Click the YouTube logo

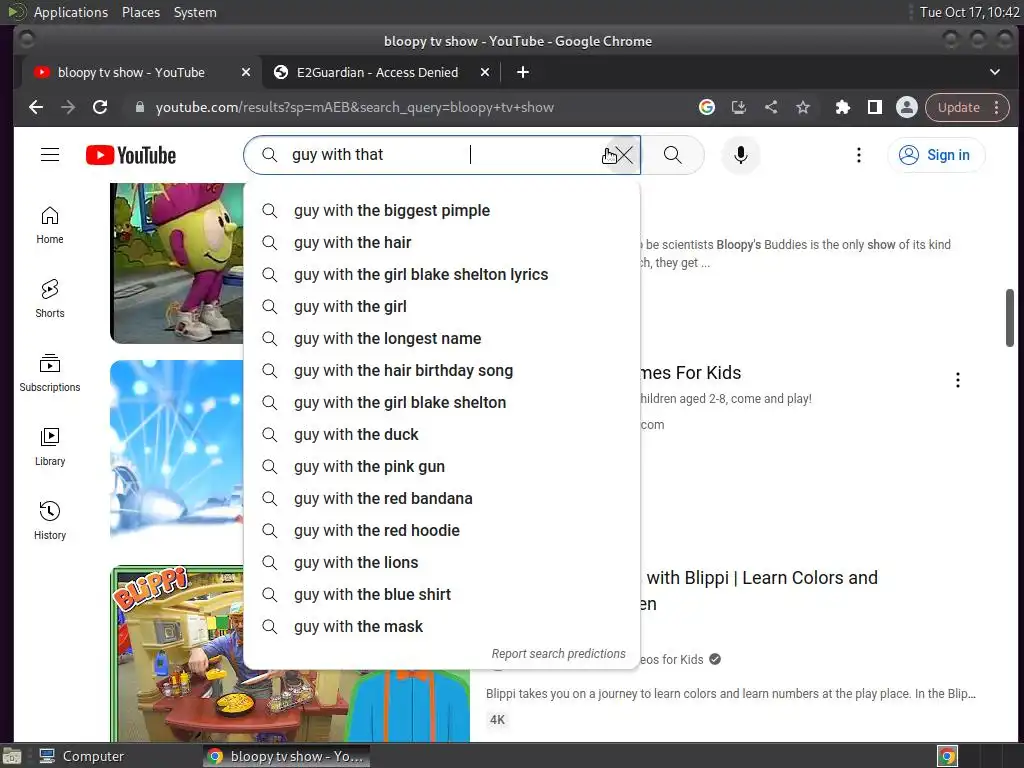pos(131,155)
